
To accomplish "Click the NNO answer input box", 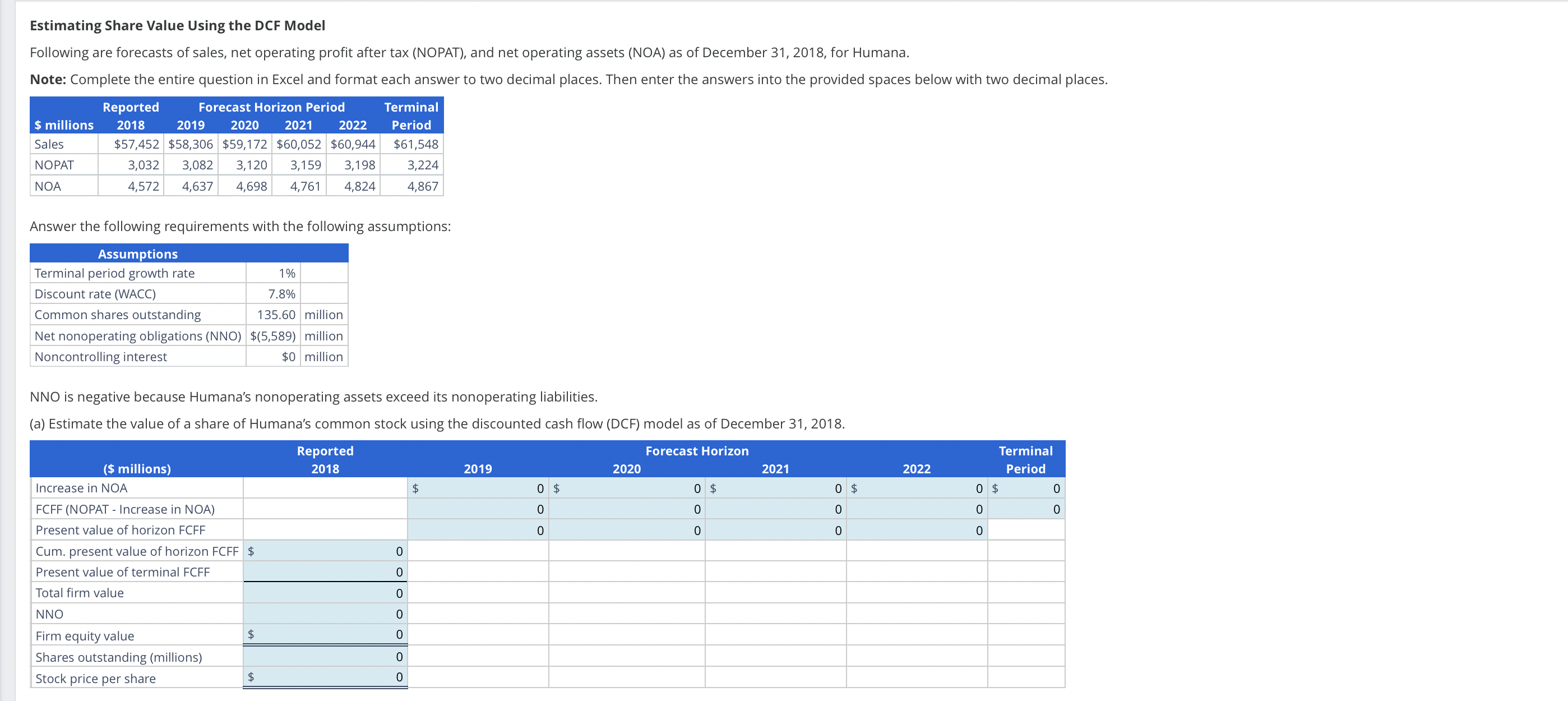I will [326, 614].
